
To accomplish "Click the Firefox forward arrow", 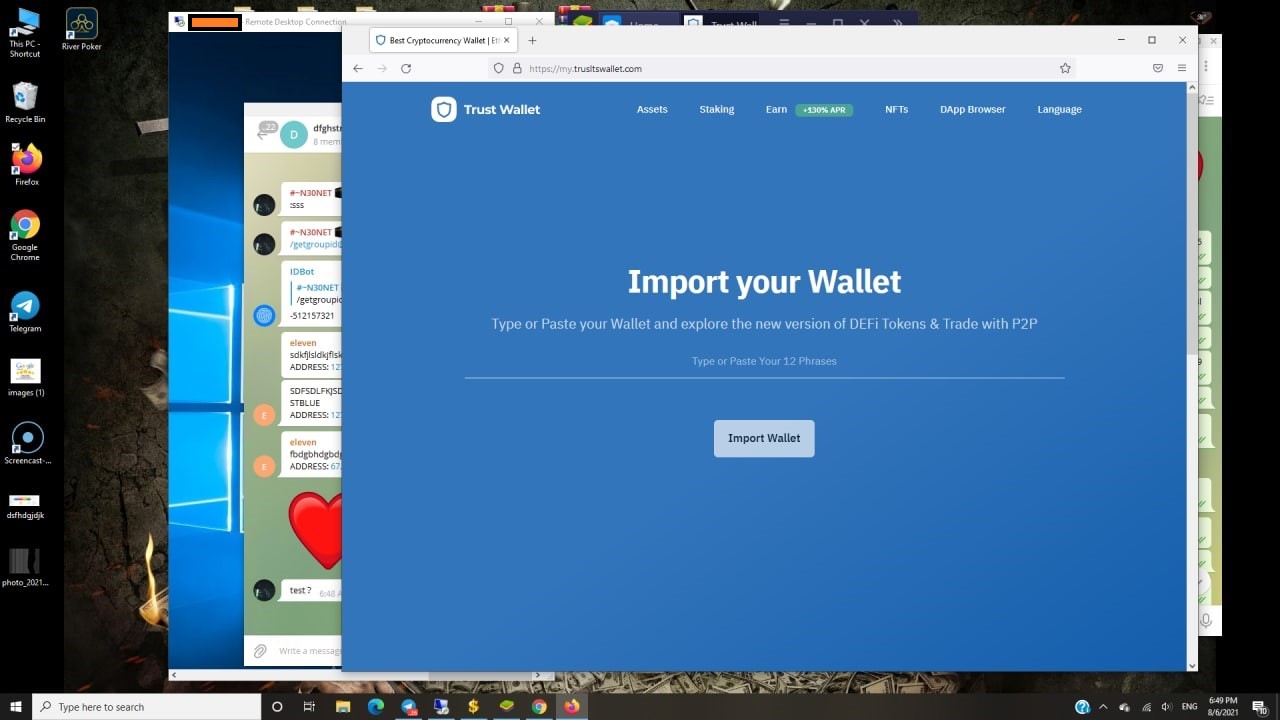I will point(382,68).
